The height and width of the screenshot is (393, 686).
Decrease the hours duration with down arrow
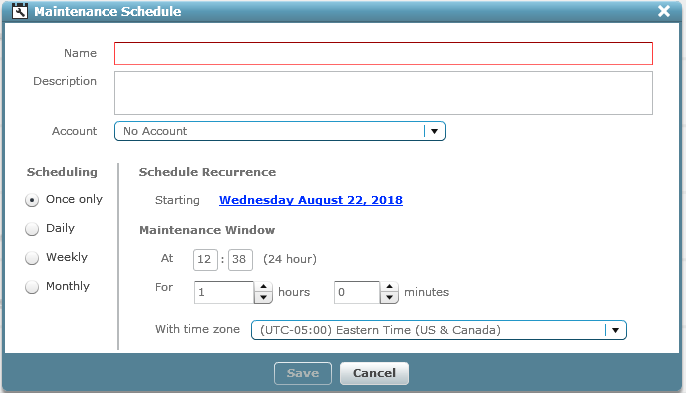coord(263,298)
